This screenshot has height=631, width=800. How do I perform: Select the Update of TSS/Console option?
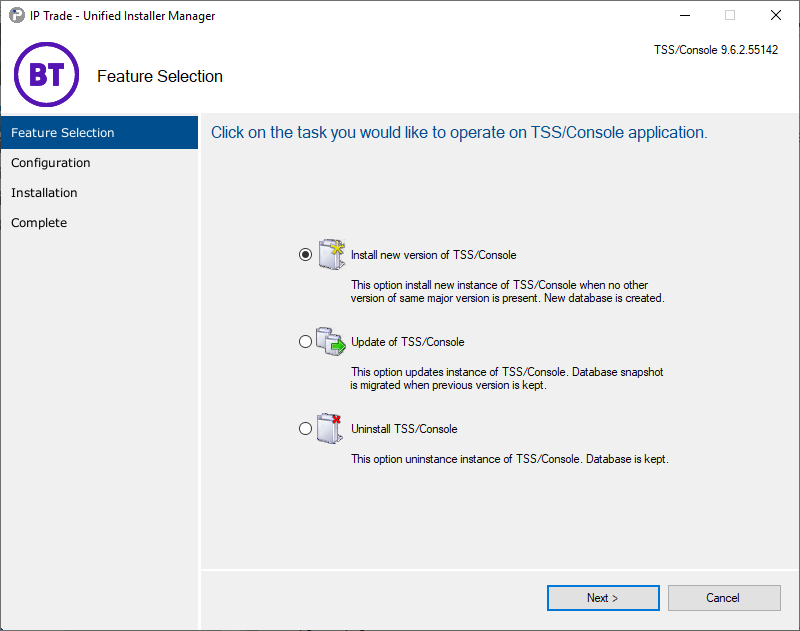(305, 341)
